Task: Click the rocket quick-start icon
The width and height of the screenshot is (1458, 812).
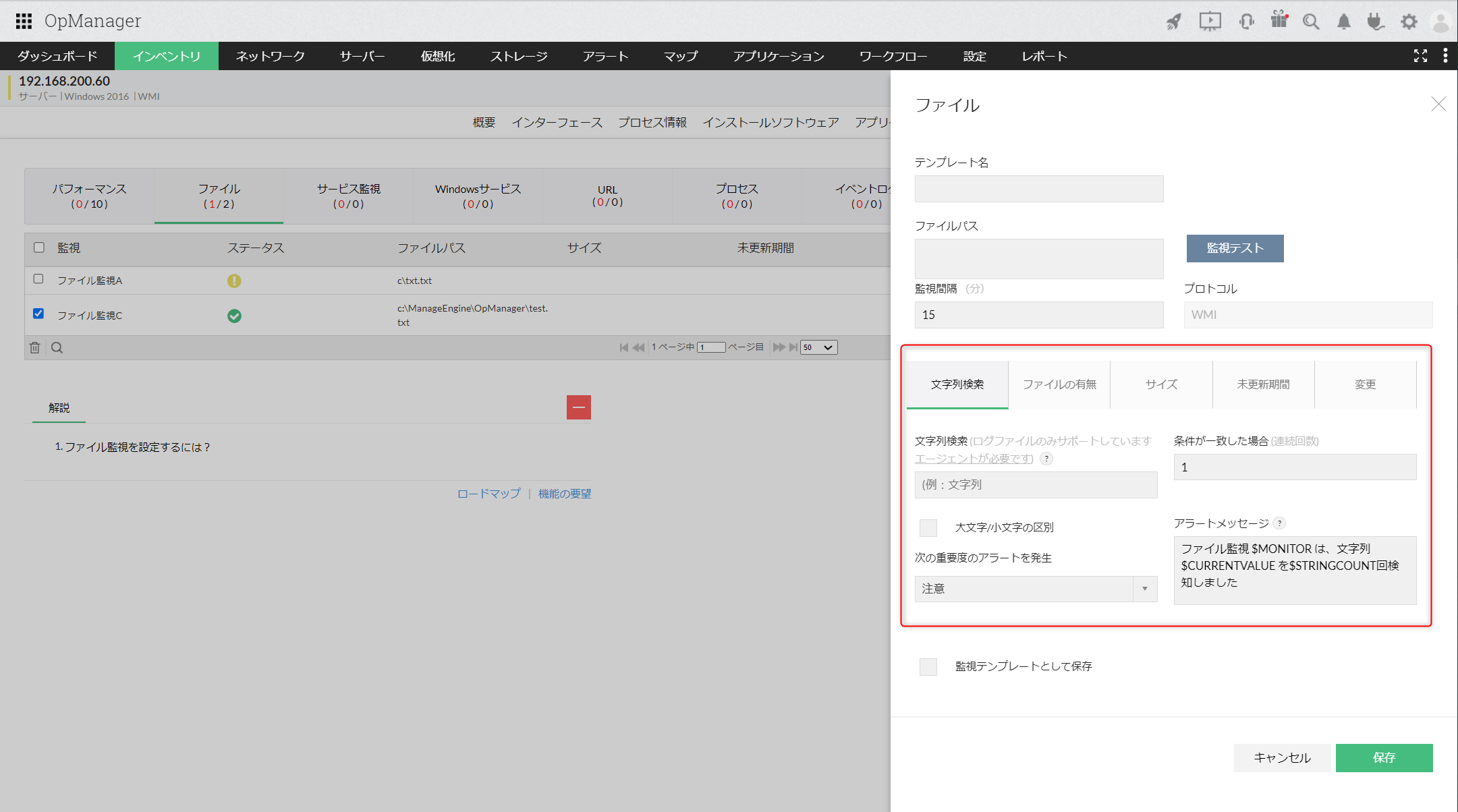Action: (1174, 22)
